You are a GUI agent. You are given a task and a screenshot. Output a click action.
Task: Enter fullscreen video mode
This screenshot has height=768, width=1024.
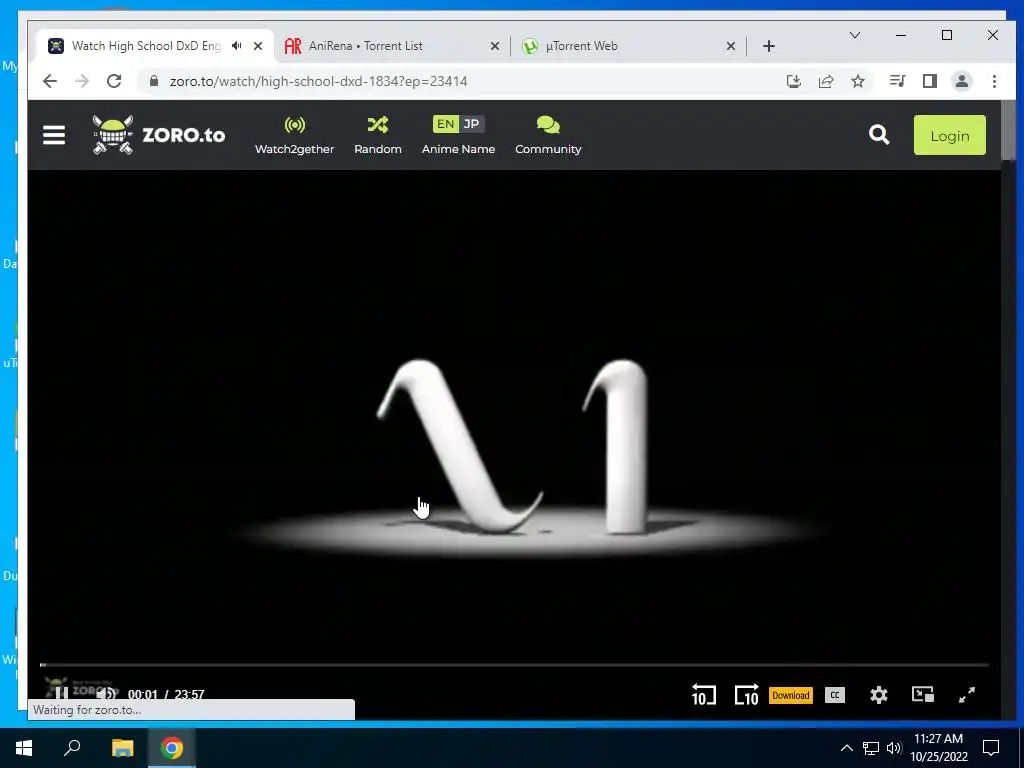(x=967, y=695)
